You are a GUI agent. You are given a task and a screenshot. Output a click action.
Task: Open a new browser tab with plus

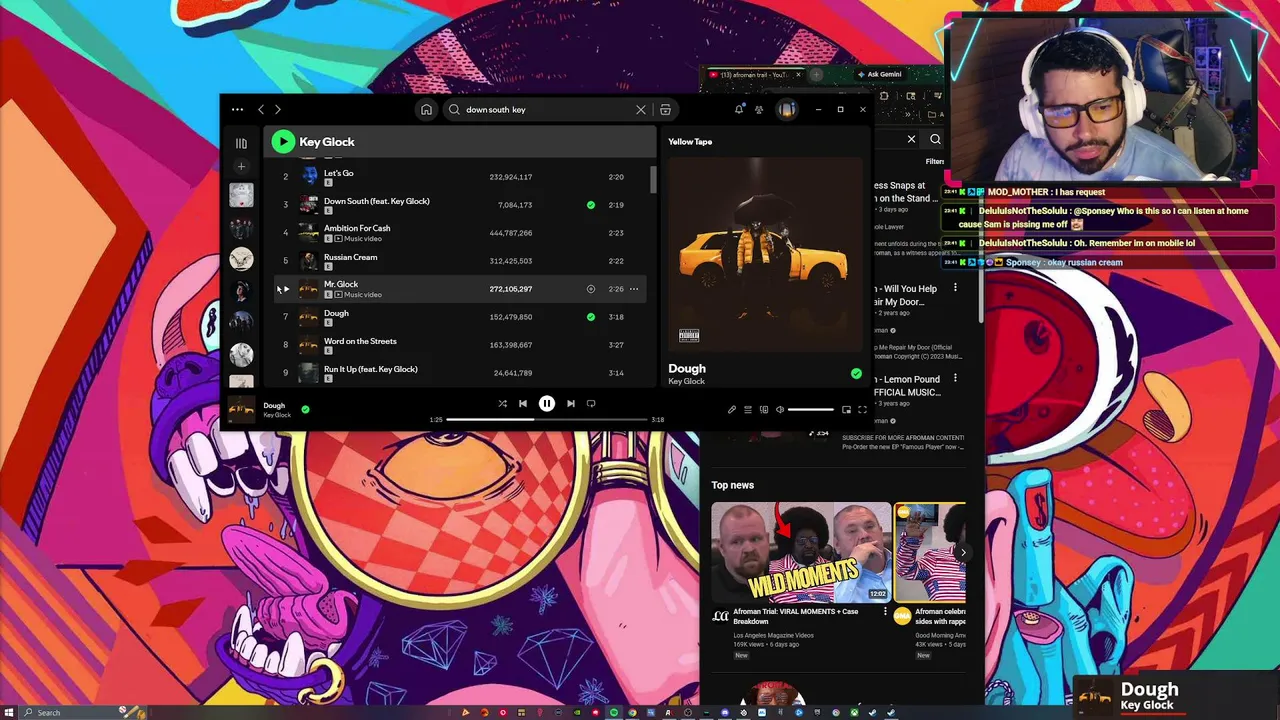(816, 74)
